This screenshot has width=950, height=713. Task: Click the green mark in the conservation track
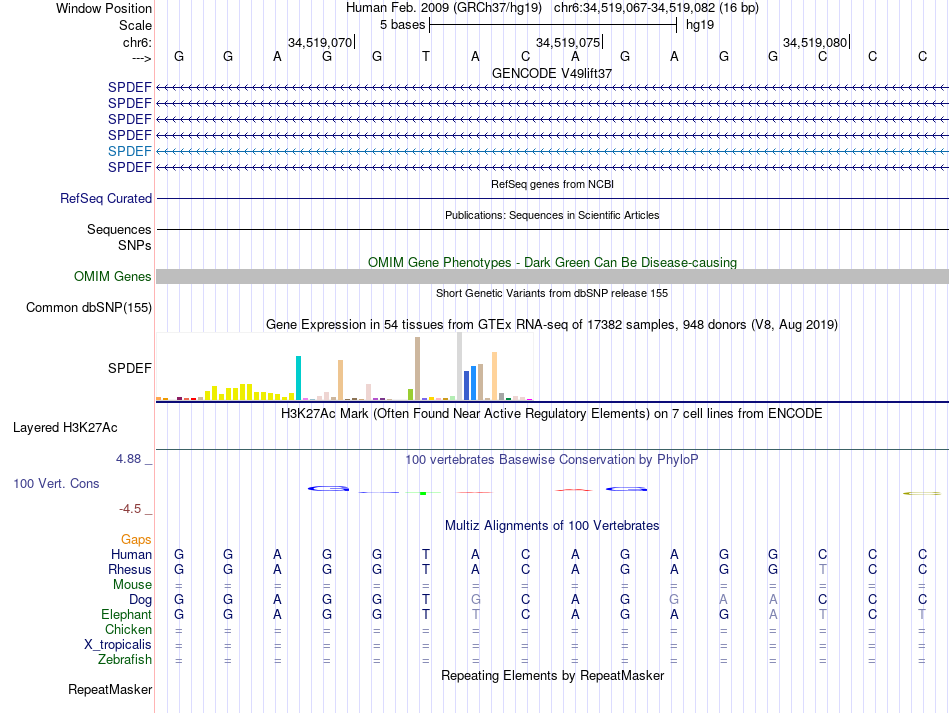point(423,493)
